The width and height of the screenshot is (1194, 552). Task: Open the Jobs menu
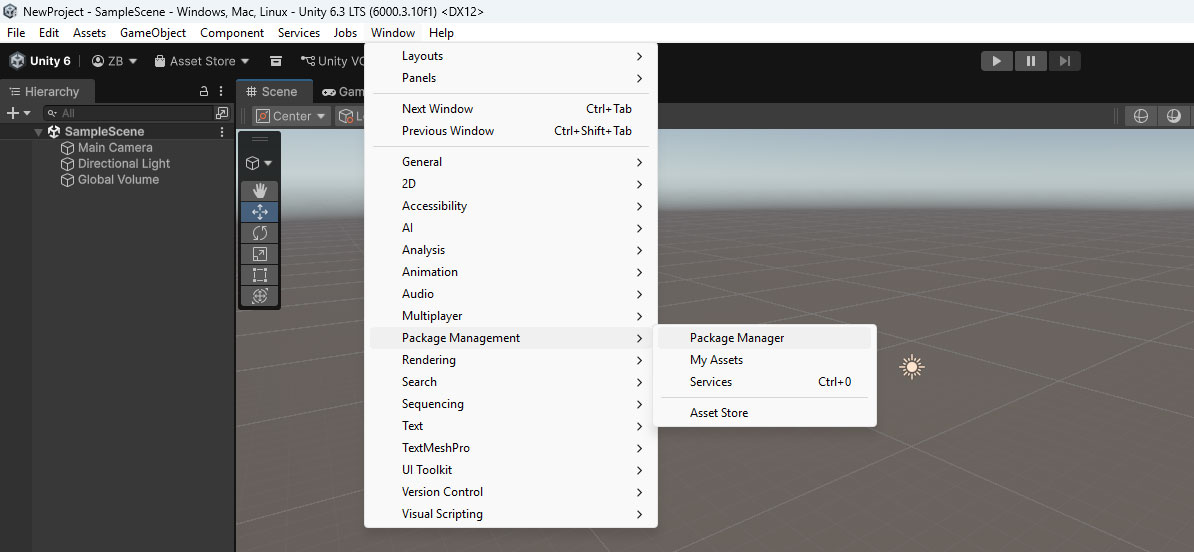[x=345, y=33]
